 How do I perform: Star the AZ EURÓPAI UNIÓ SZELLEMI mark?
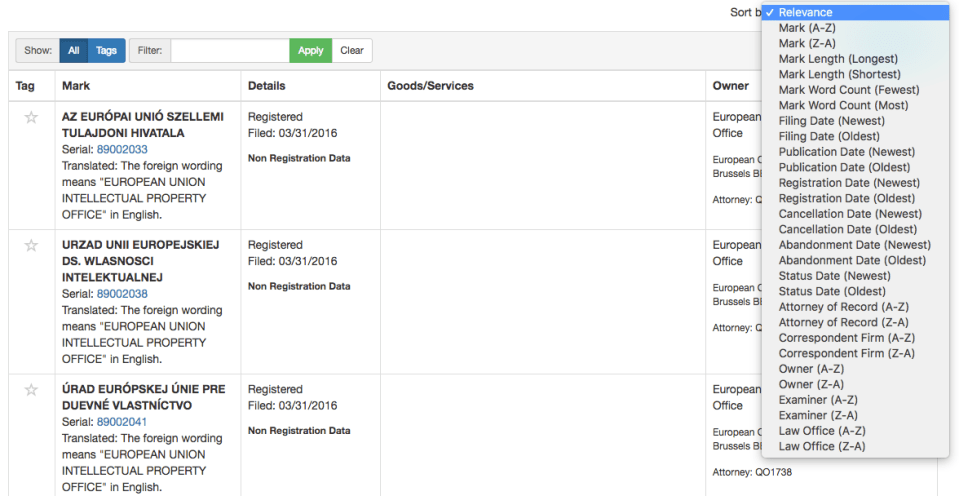pos(31,117)
